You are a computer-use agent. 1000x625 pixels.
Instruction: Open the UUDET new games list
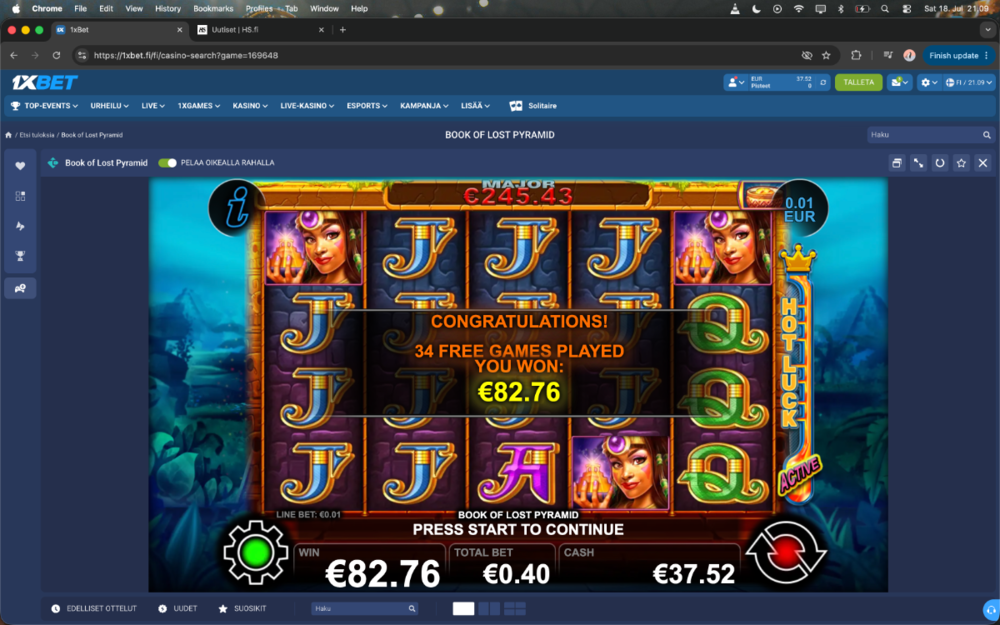(x=178, y=608)
